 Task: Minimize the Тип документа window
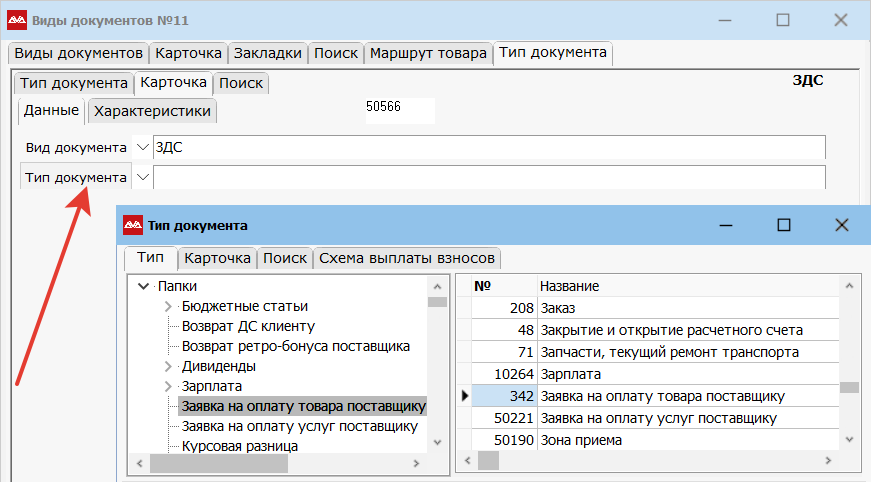coord(725,225)
